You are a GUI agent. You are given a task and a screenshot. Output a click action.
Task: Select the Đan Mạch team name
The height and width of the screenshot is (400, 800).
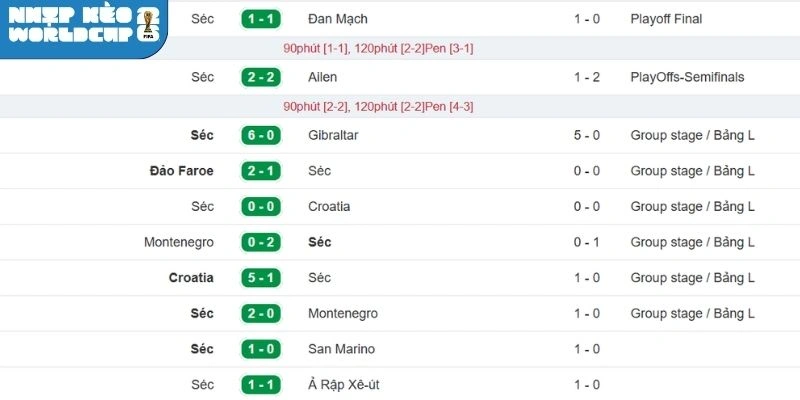coord(340,19)
